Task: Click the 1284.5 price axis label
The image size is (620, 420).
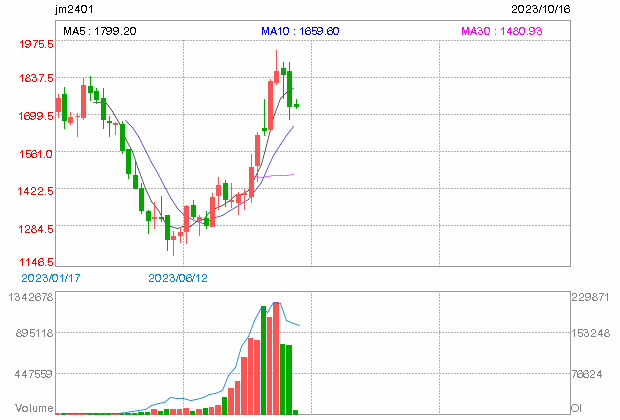Action: pos(36,229)
